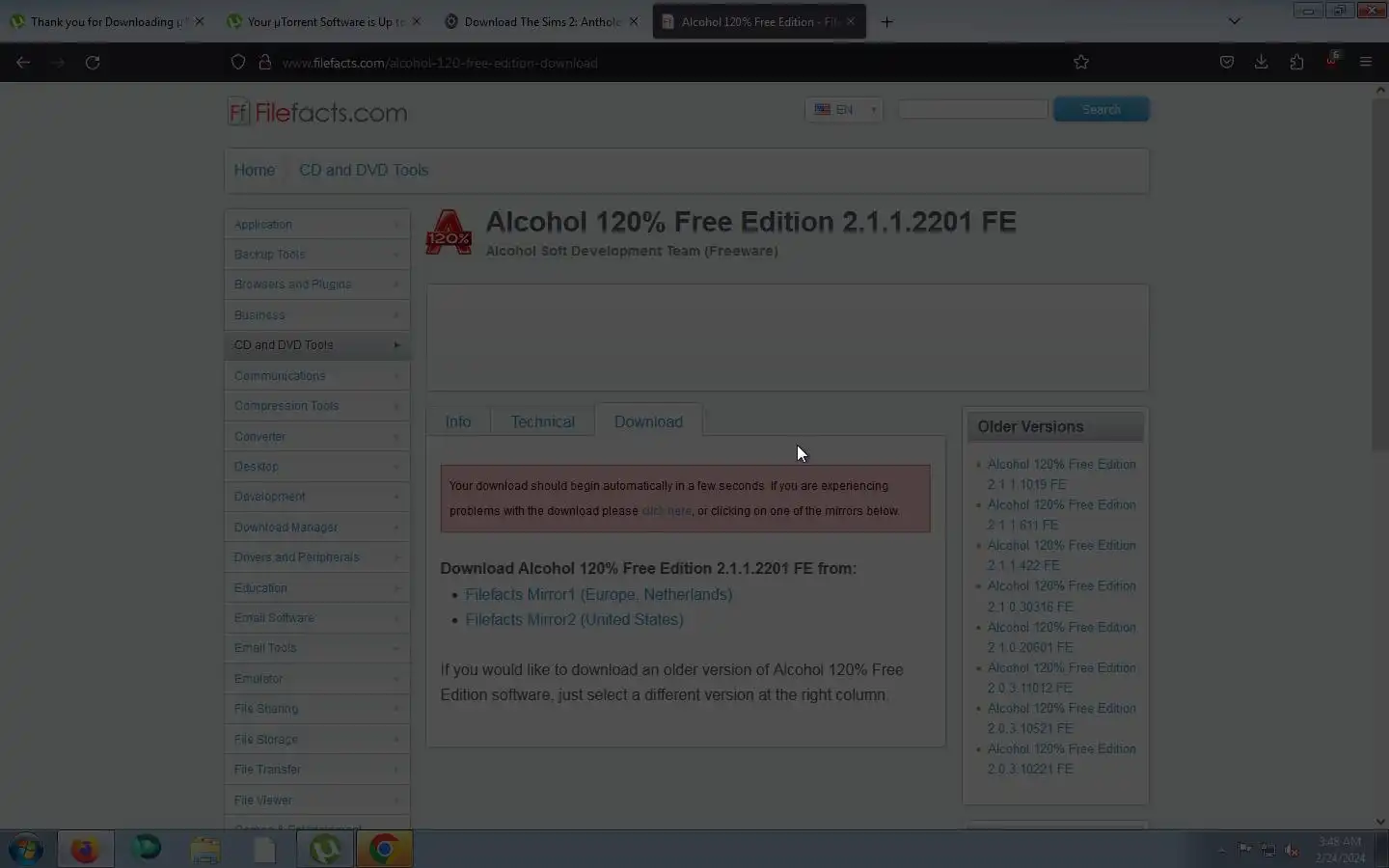Switch to the Info tab
Screen dimensions: 1389x868
point(458,421)
